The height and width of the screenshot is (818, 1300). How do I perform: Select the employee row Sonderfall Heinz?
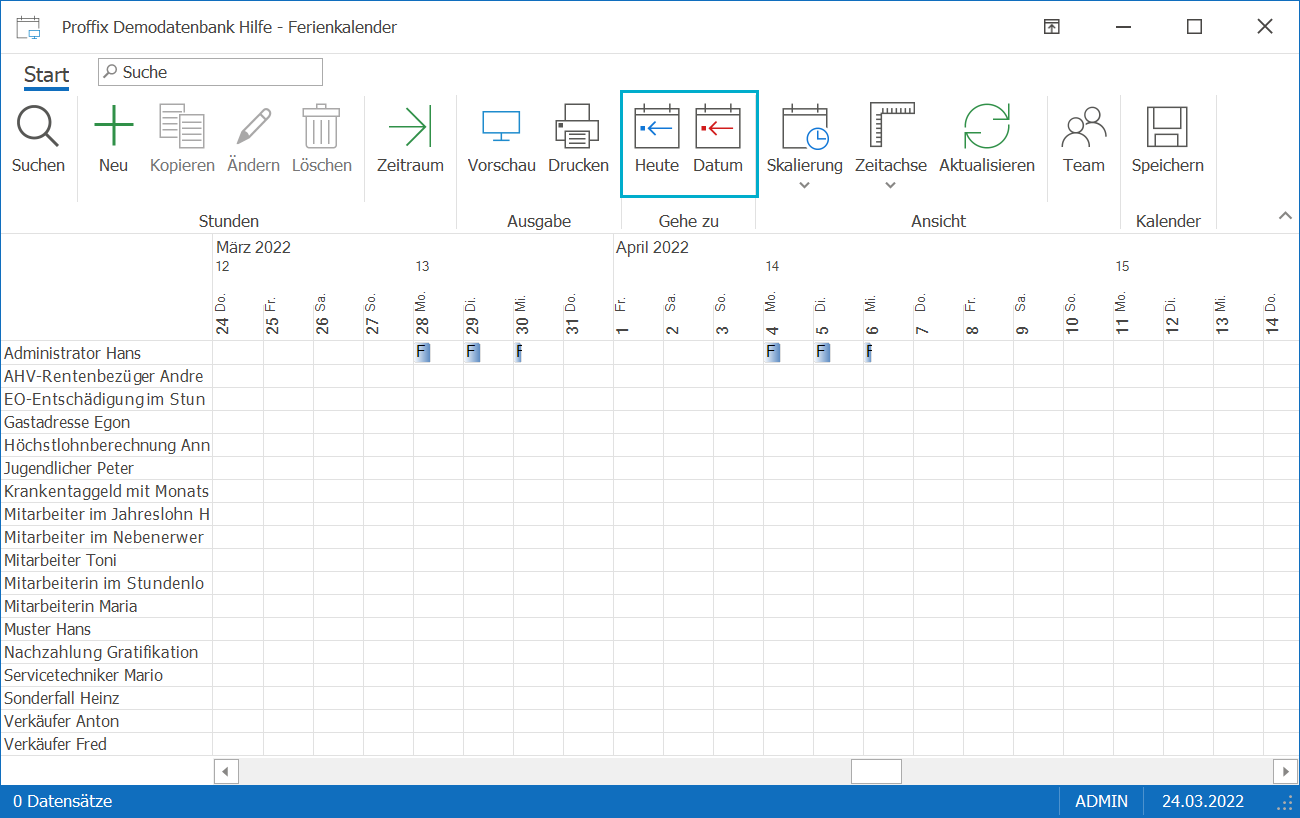106,698
